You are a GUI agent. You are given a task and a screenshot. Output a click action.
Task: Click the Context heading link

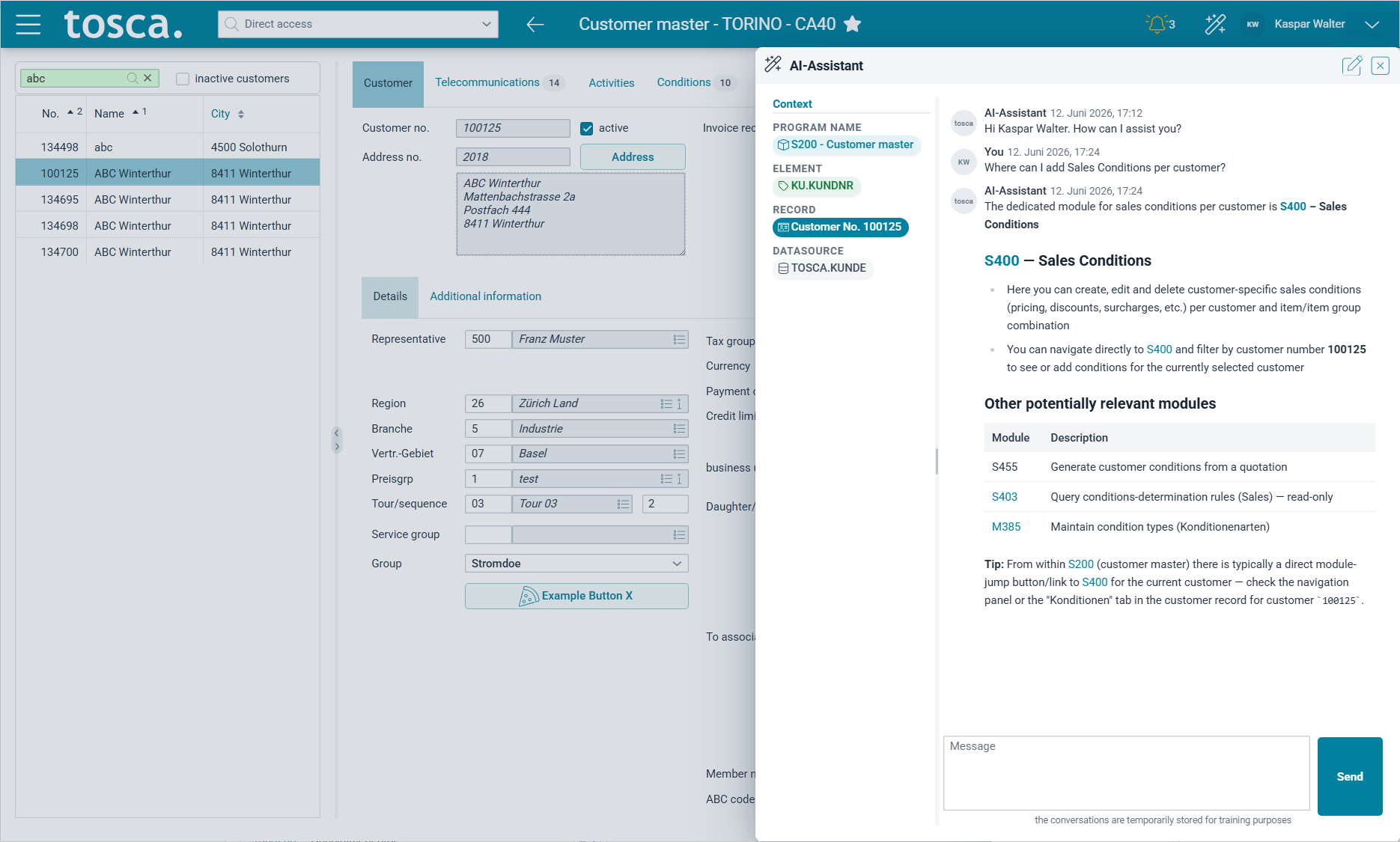click(x=792, y=104)
